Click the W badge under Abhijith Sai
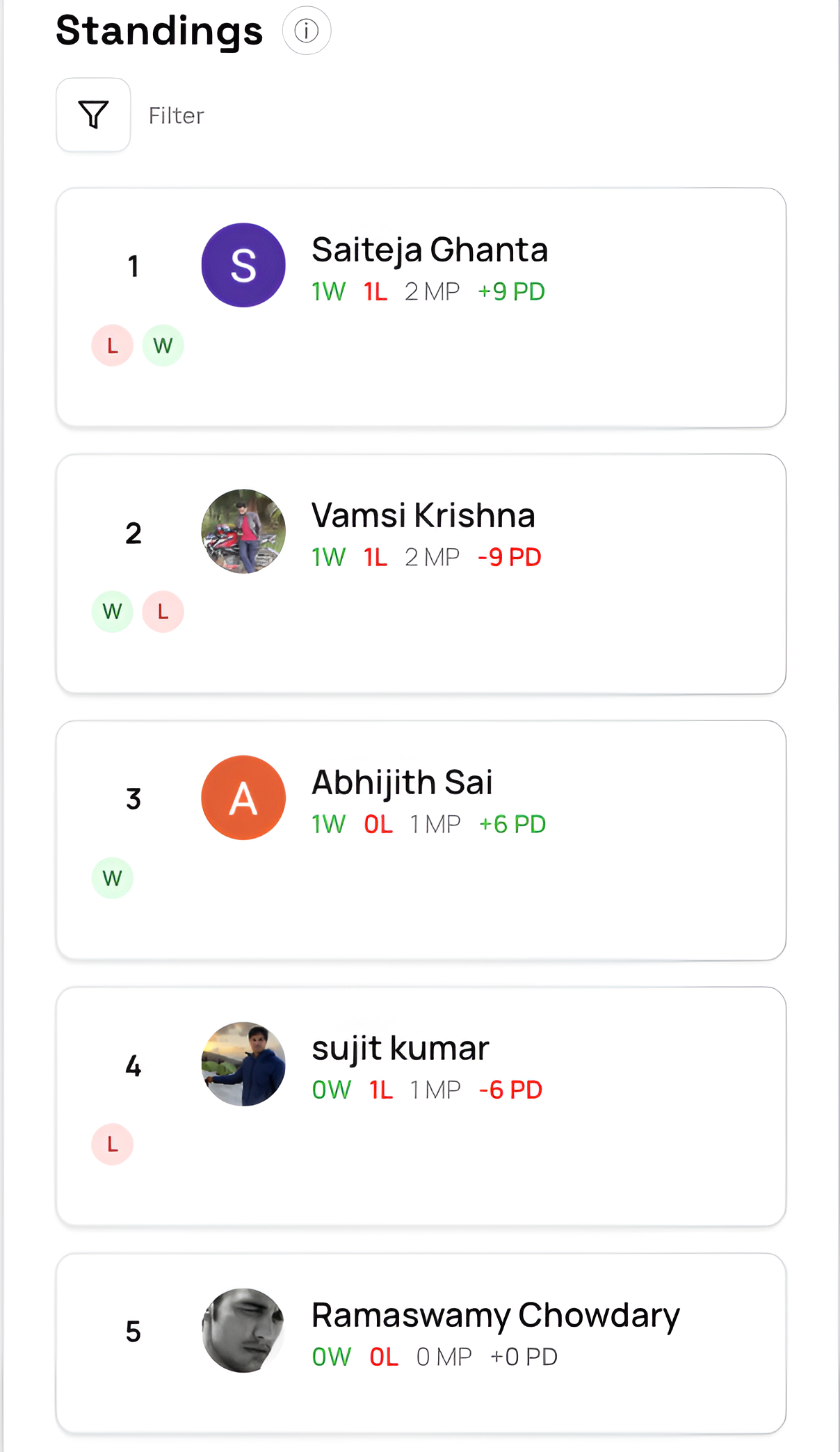 click(x=112, y=878)
